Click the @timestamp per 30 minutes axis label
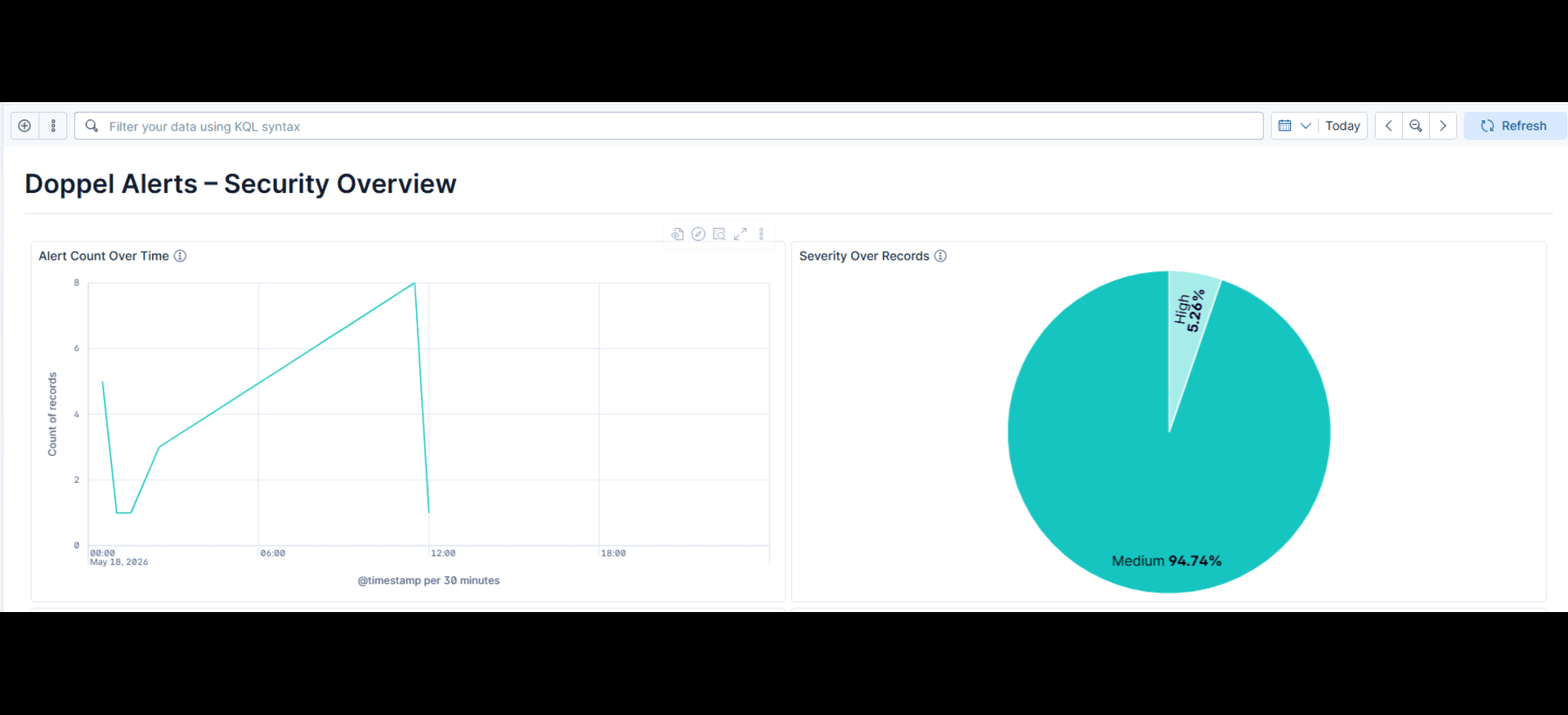 click(x=428, y=580)
